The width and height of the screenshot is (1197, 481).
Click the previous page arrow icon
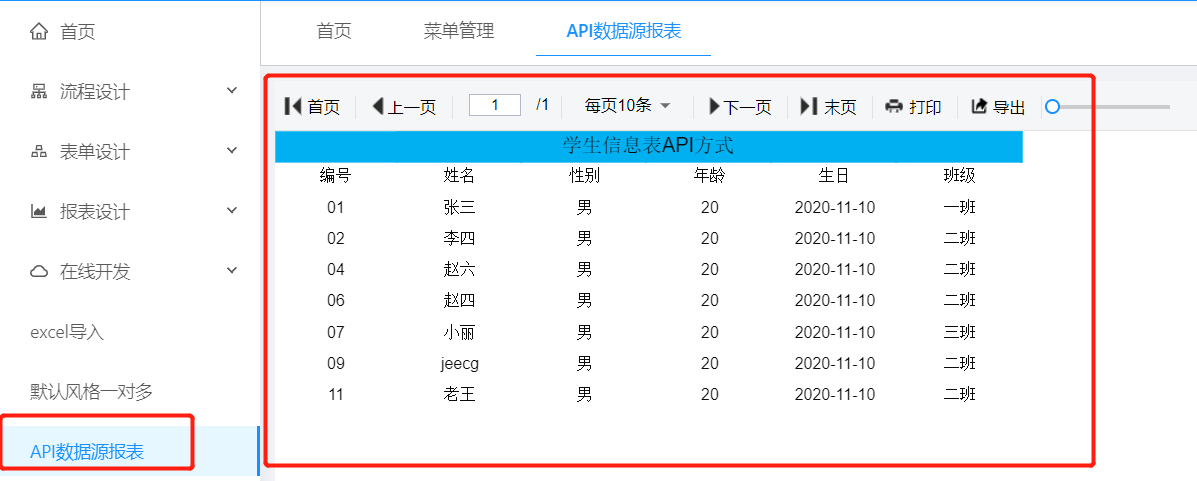(x=377, y=106)
